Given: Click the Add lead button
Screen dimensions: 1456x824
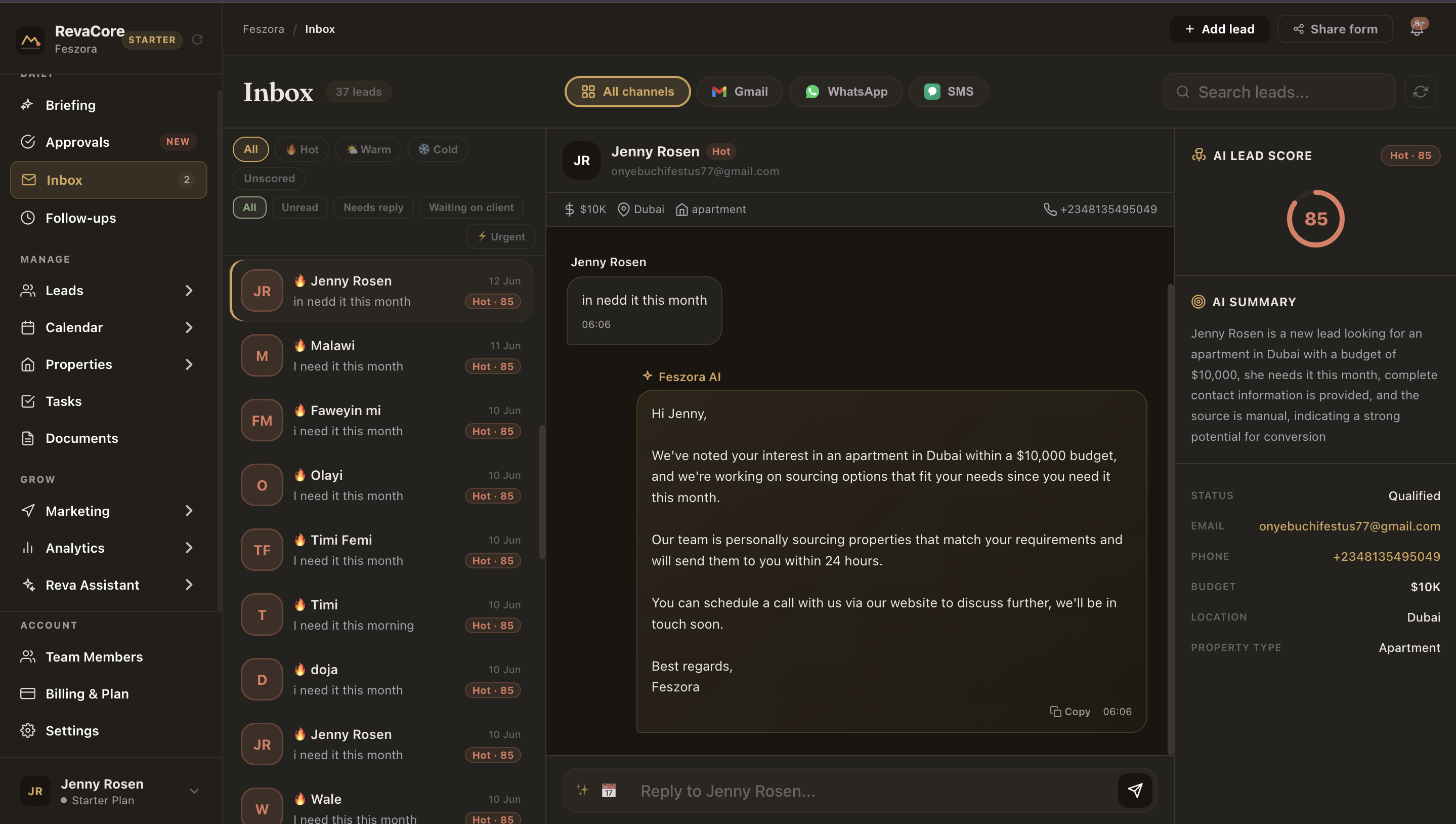Looking at the screenshot, I should [x=1220, y=29].
